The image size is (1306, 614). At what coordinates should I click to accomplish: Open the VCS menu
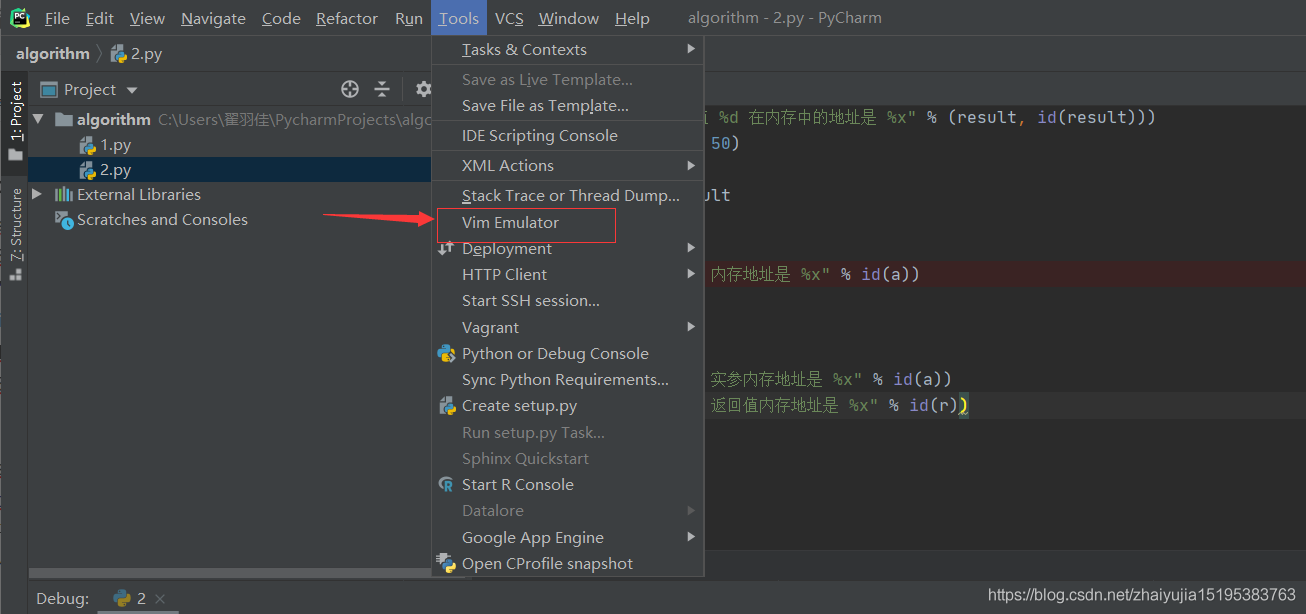click(509, 19)
